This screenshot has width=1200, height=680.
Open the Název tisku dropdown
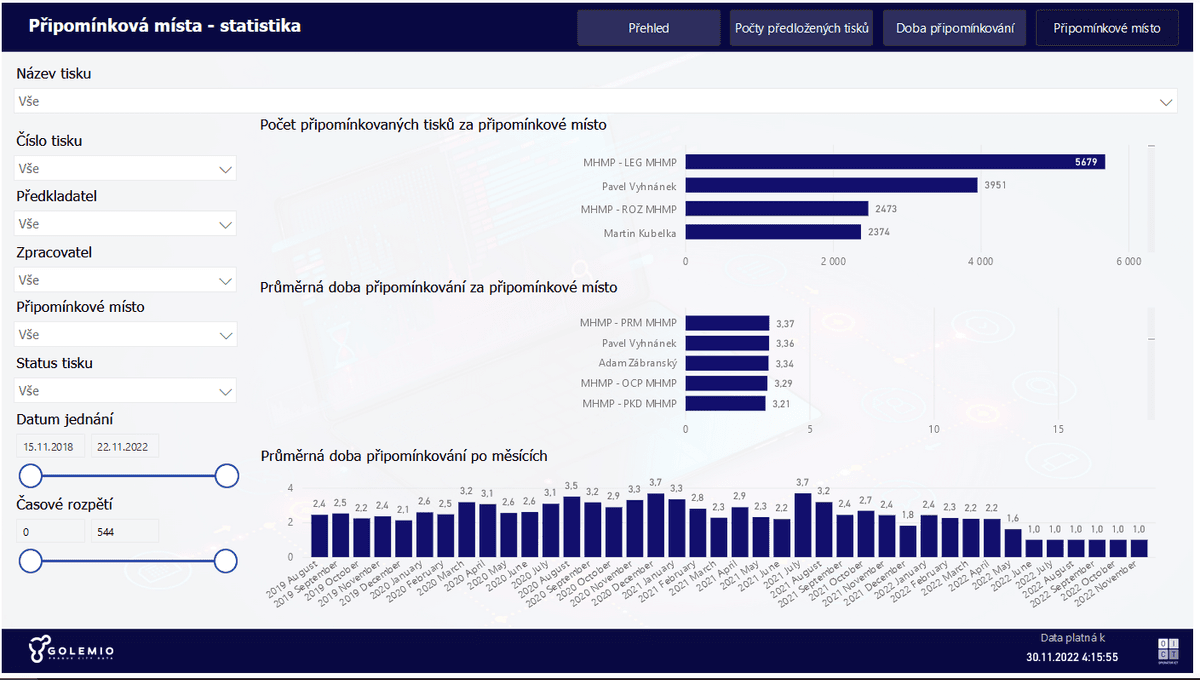pyautogui.click(x=1165, y=101)
